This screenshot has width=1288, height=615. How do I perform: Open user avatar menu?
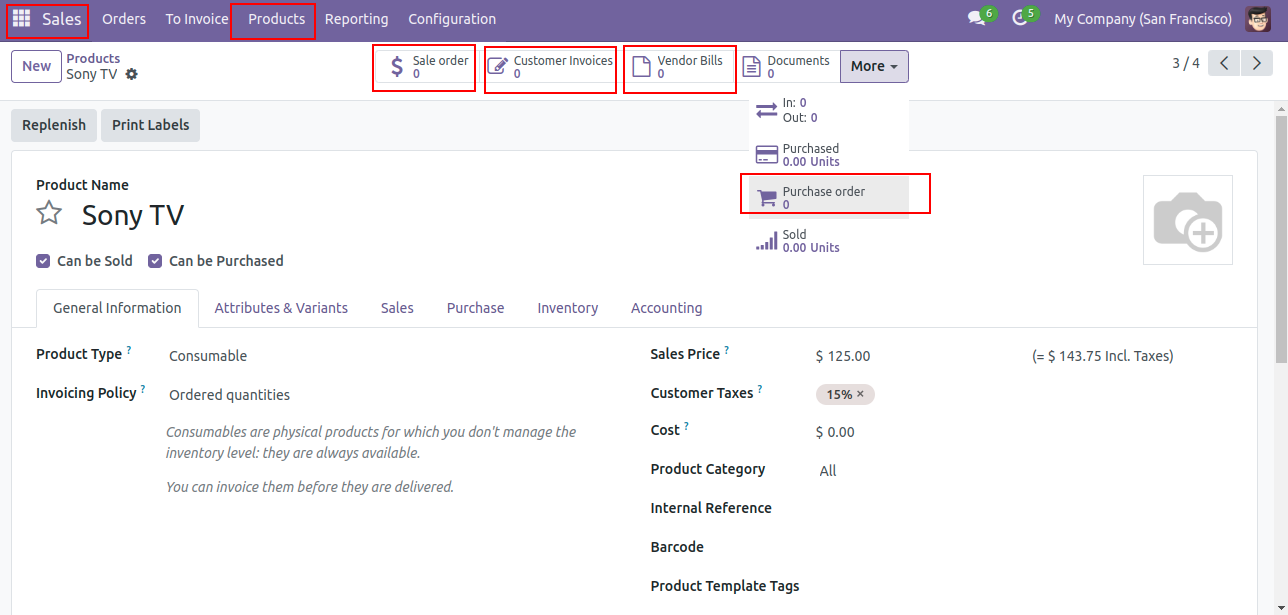[x=1258, y=19]
